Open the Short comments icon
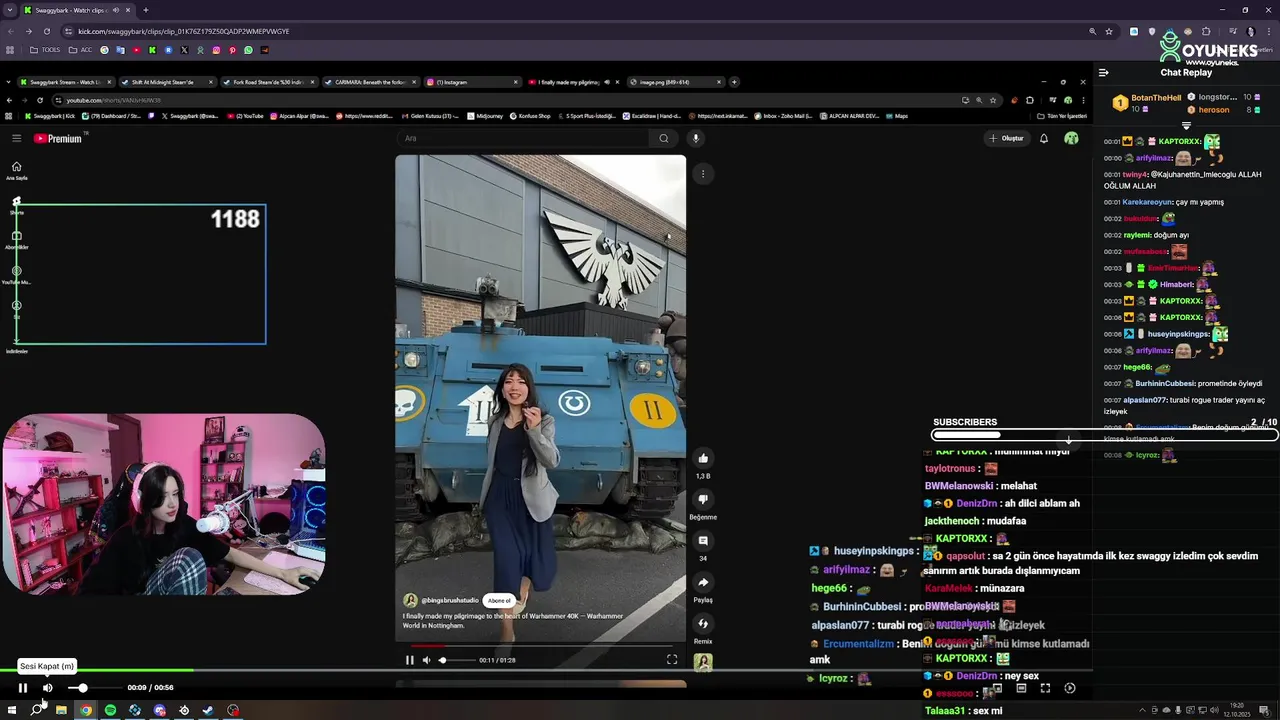Screen dimensions: 1280x720 [x=703, y=541]
